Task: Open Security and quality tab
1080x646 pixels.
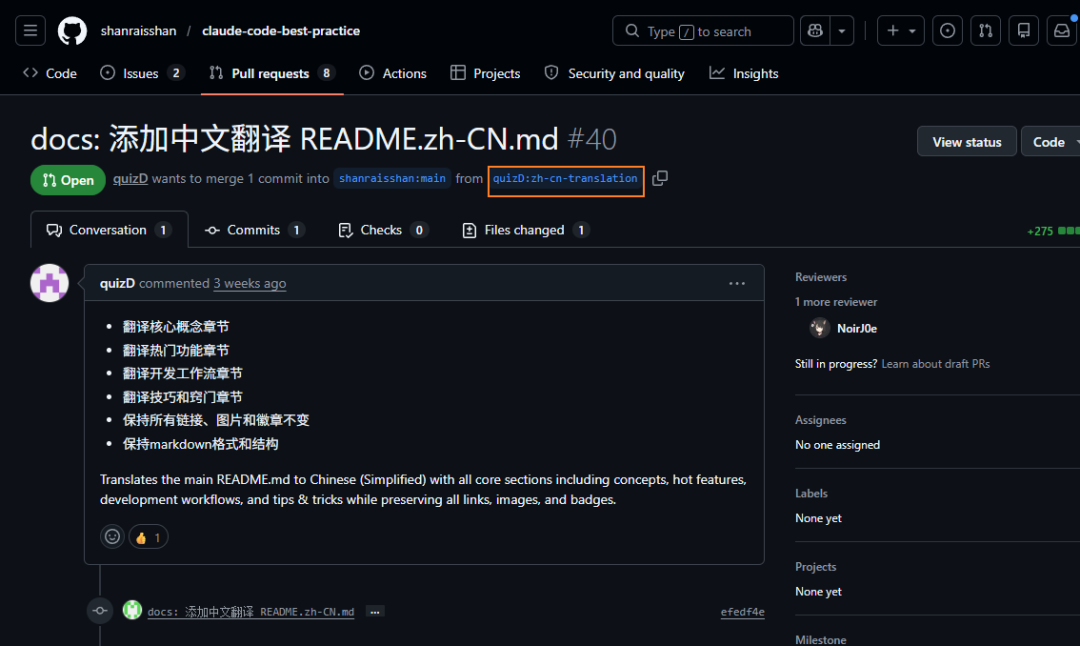Action: [614, 73]
